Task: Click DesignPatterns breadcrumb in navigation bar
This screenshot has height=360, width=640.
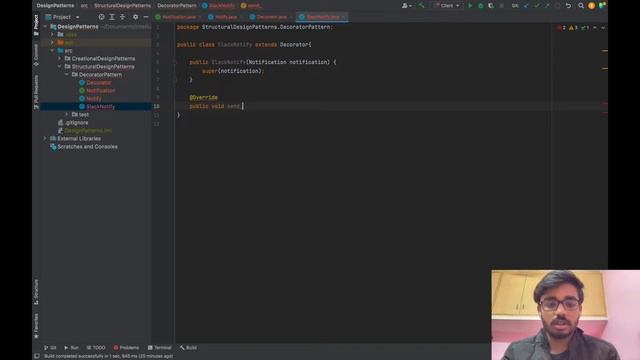Action: tap(55, 6)
